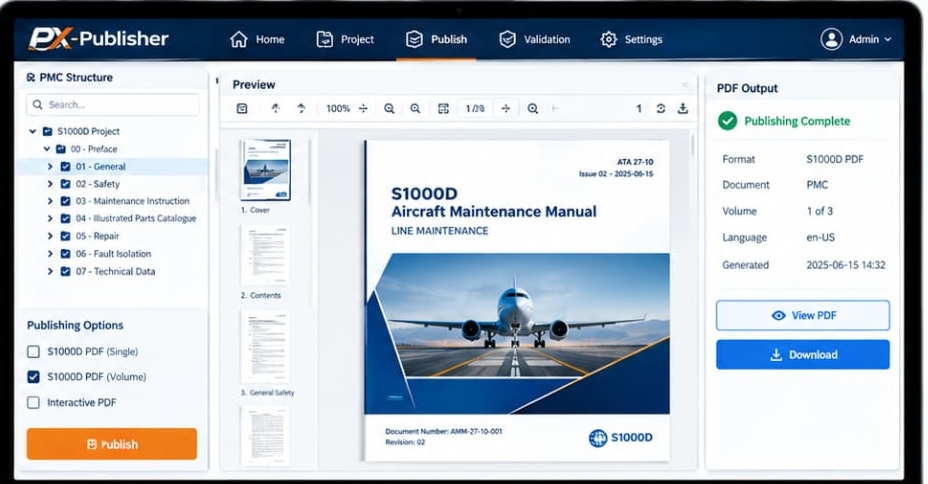The height and width of the screenshot is (484, 928).
Task: Click the '1 of 3' volume value
Action: (x=819, y=211)
